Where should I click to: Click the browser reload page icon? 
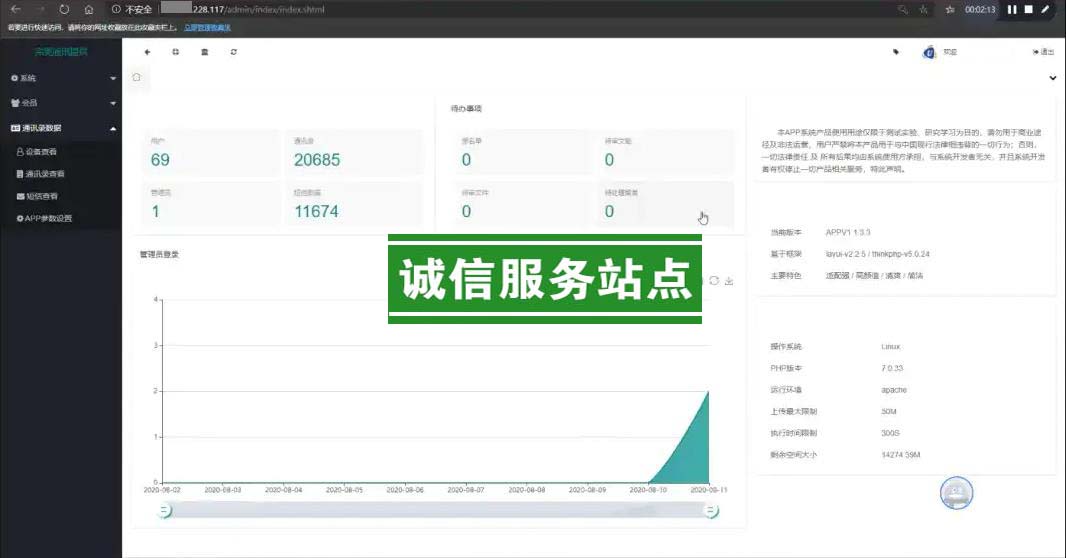click(x=64, y=9)
